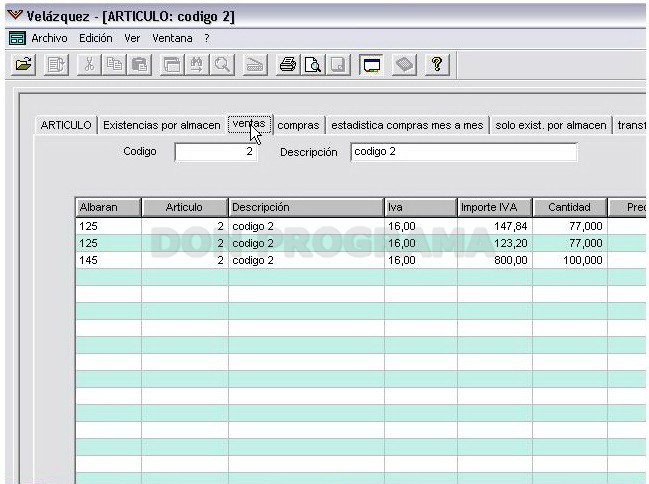Open print preview icon
Screen dimensions: 649x484
pos(313,65)
